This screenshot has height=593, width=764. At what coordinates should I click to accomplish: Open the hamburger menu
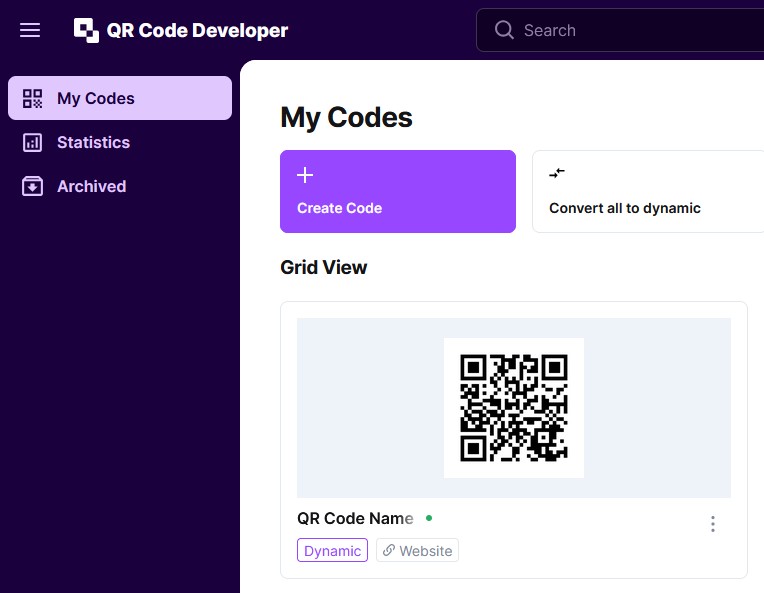(x=30, y=30)
